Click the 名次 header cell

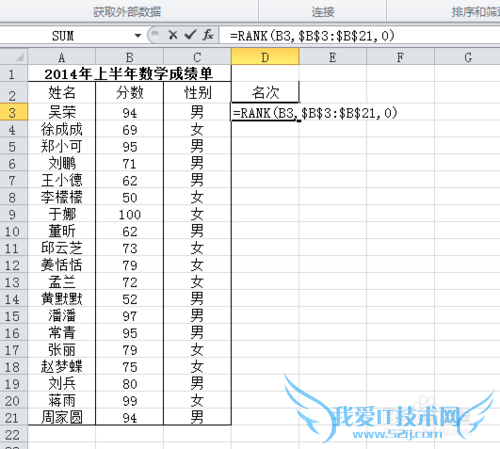(265, 93)
